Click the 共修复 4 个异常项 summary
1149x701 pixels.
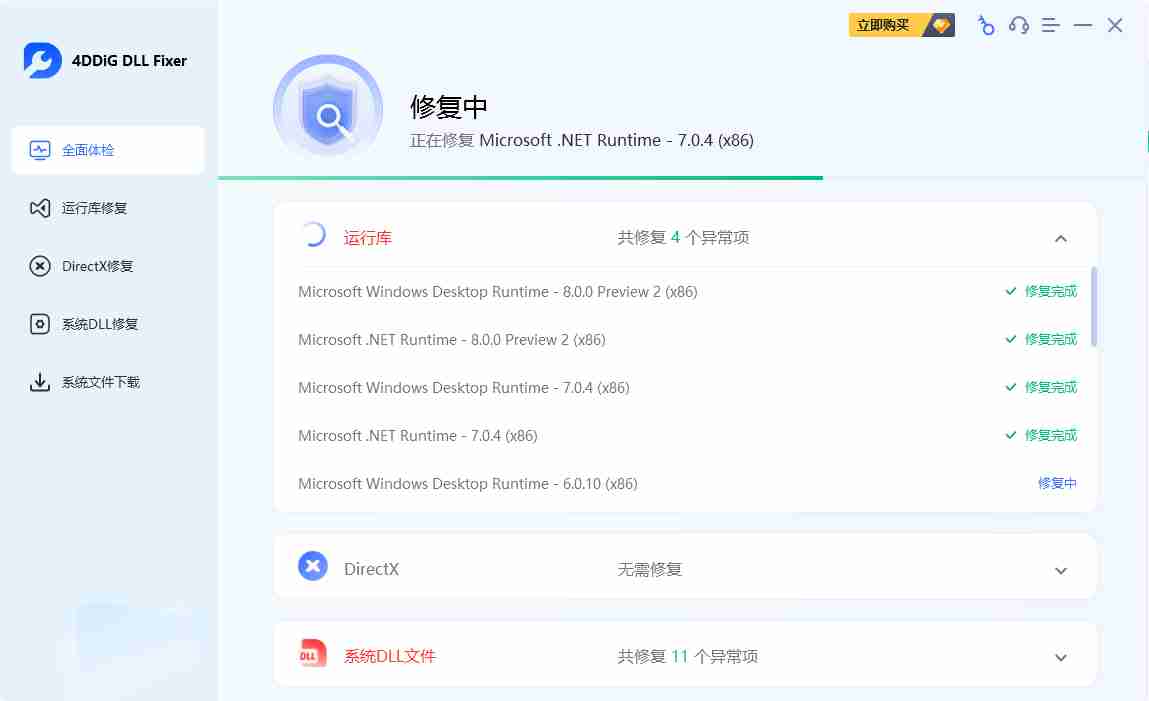pos(683,237)
